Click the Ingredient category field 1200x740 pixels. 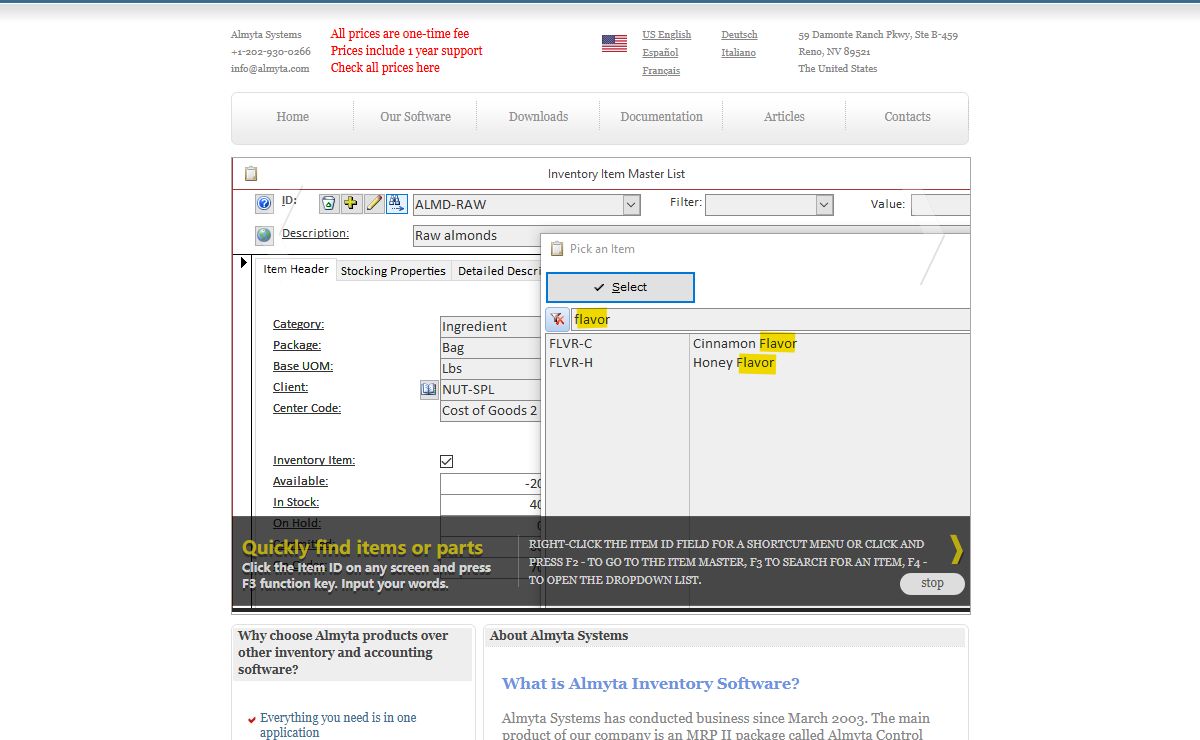pos(490,326)
